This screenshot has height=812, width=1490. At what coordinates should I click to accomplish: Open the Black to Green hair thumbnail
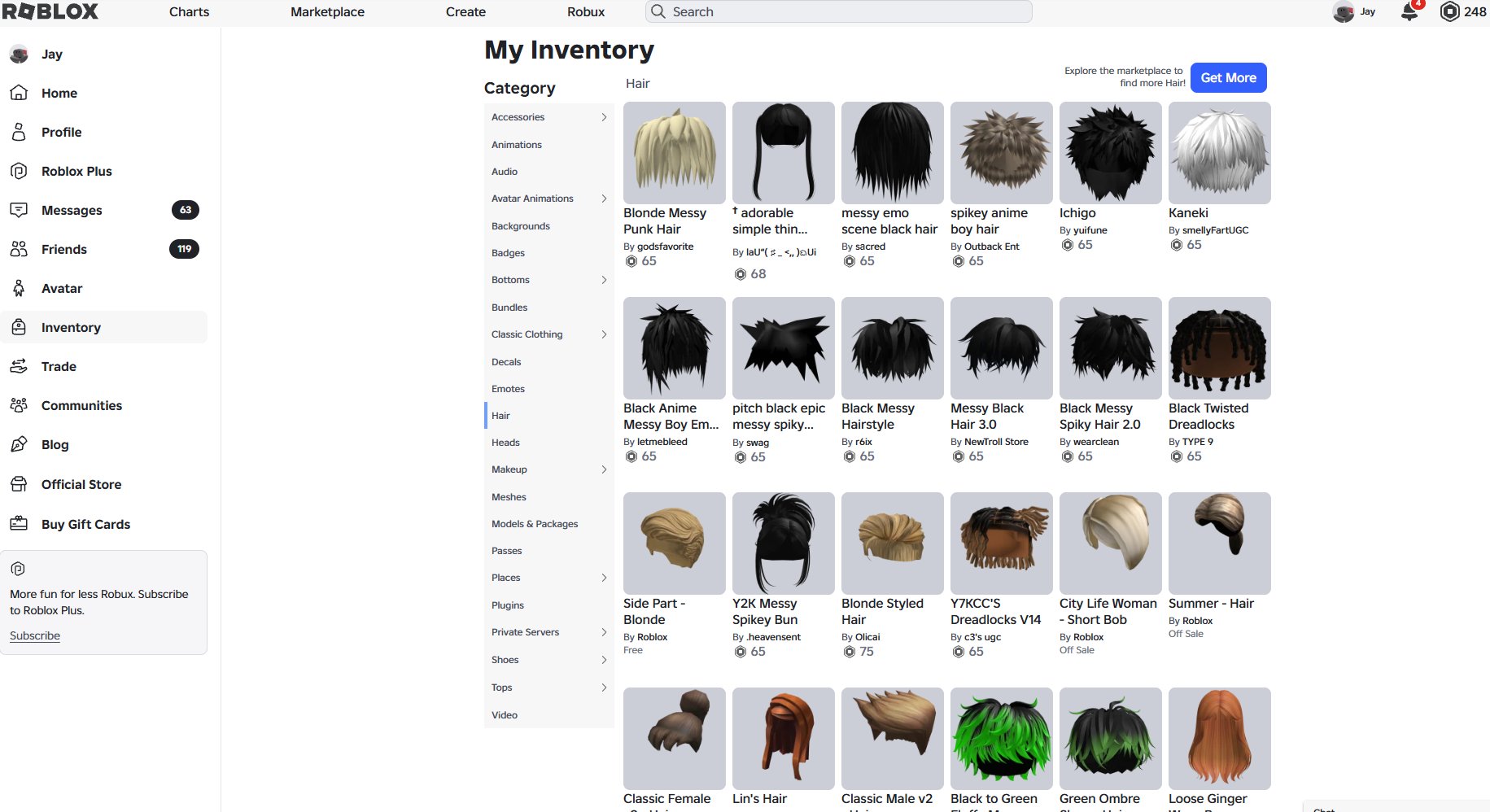(x=1002, y=739)
